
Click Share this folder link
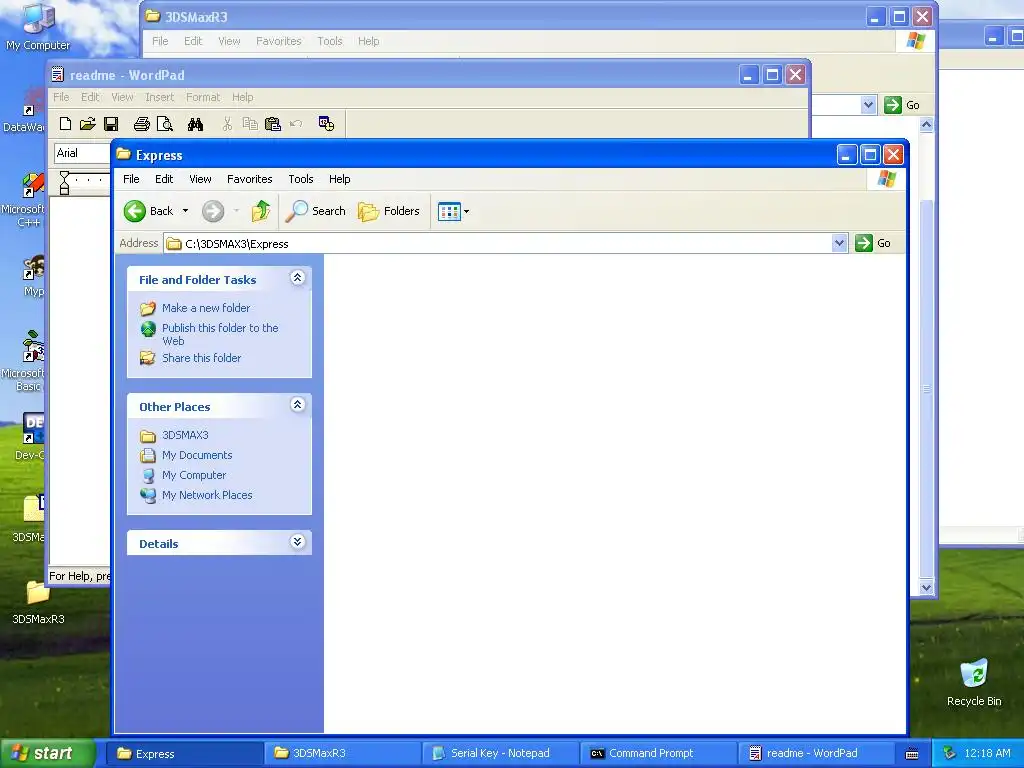[x=201, y=358]
